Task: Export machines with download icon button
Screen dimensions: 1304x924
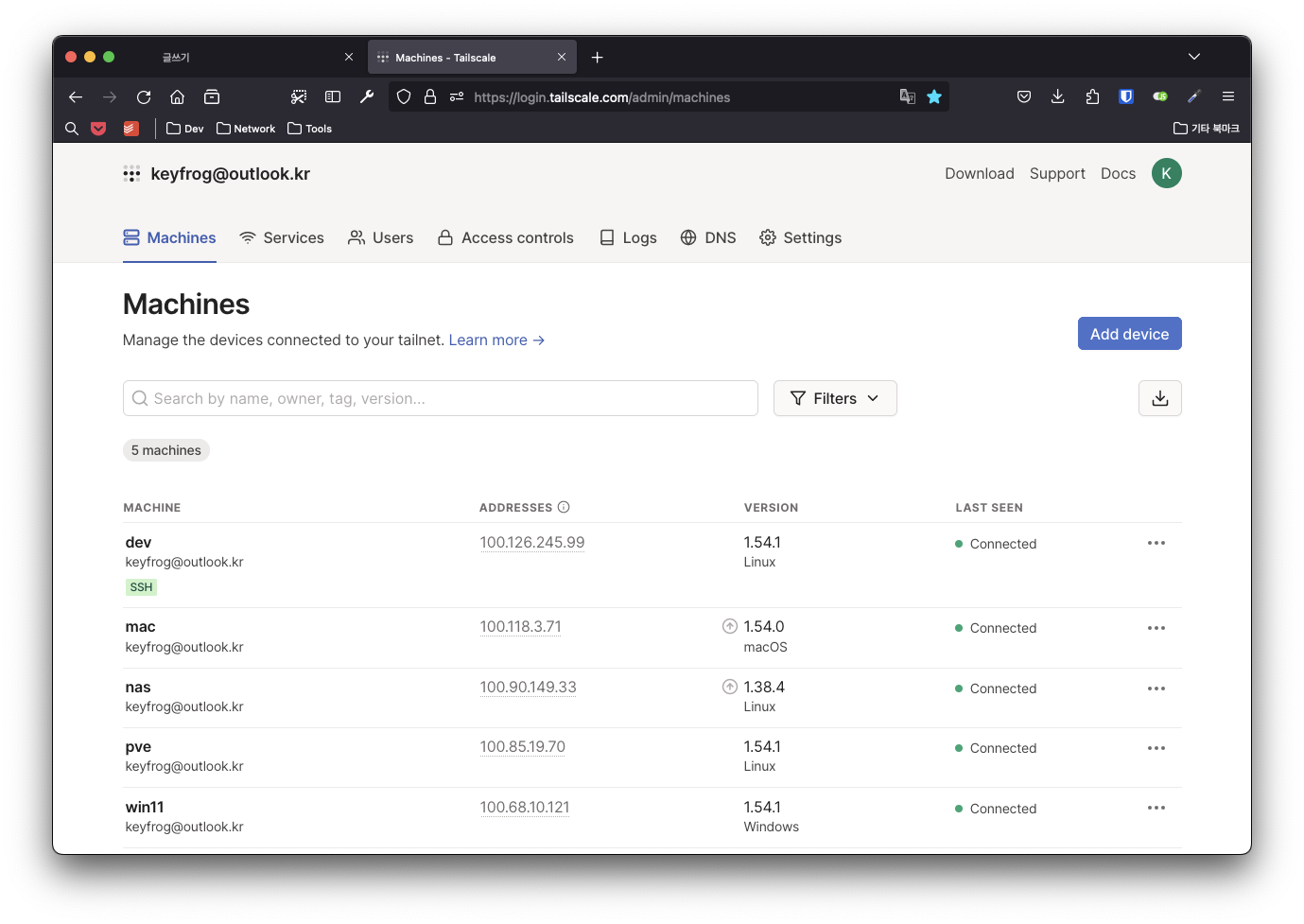Action: (1160, 398)
